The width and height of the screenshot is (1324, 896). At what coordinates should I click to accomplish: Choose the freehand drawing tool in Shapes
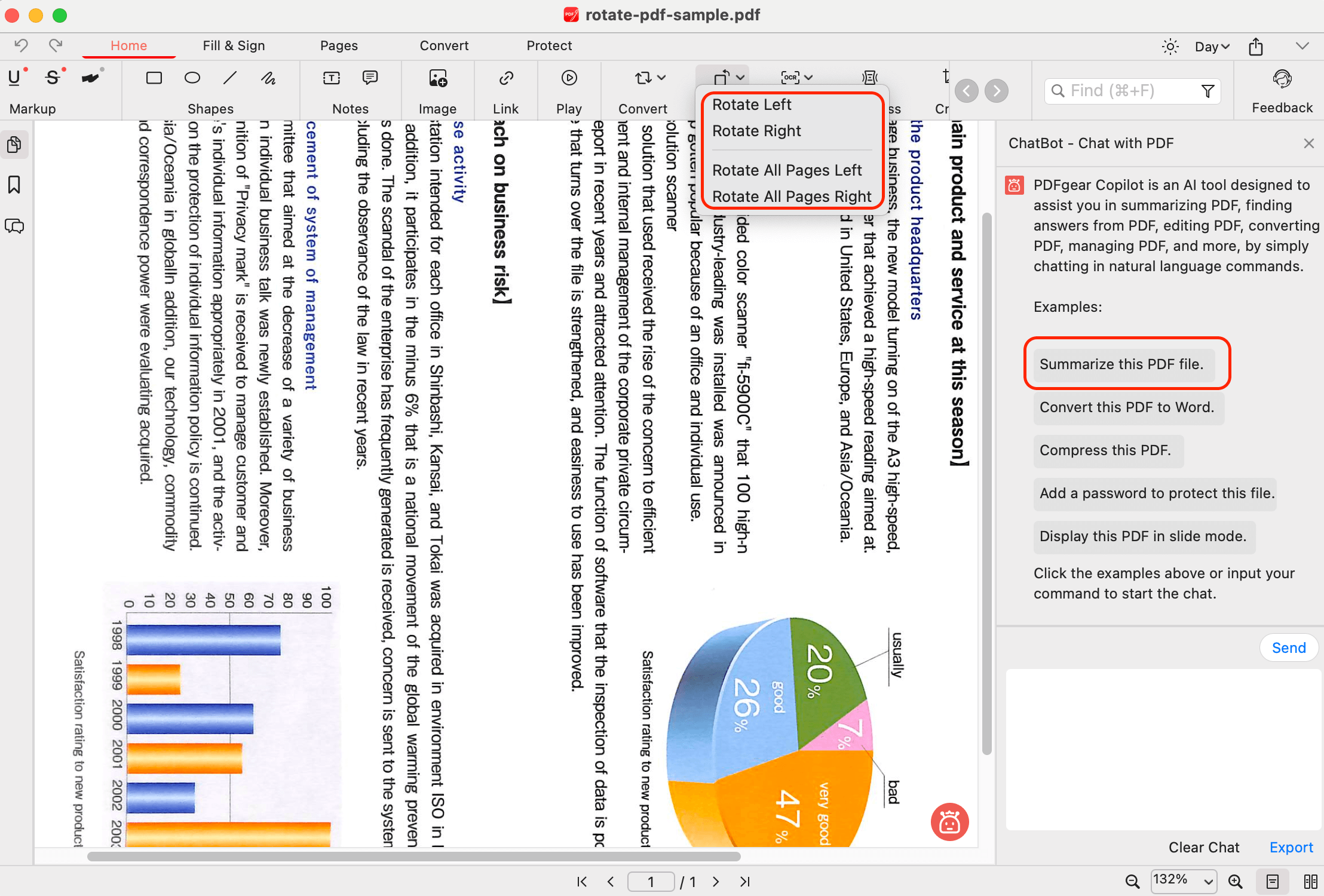tap(268, 77)
